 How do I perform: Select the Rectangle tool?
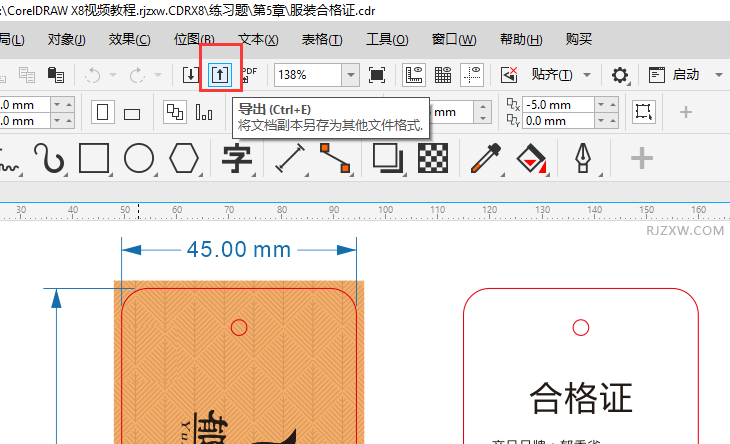94,159
